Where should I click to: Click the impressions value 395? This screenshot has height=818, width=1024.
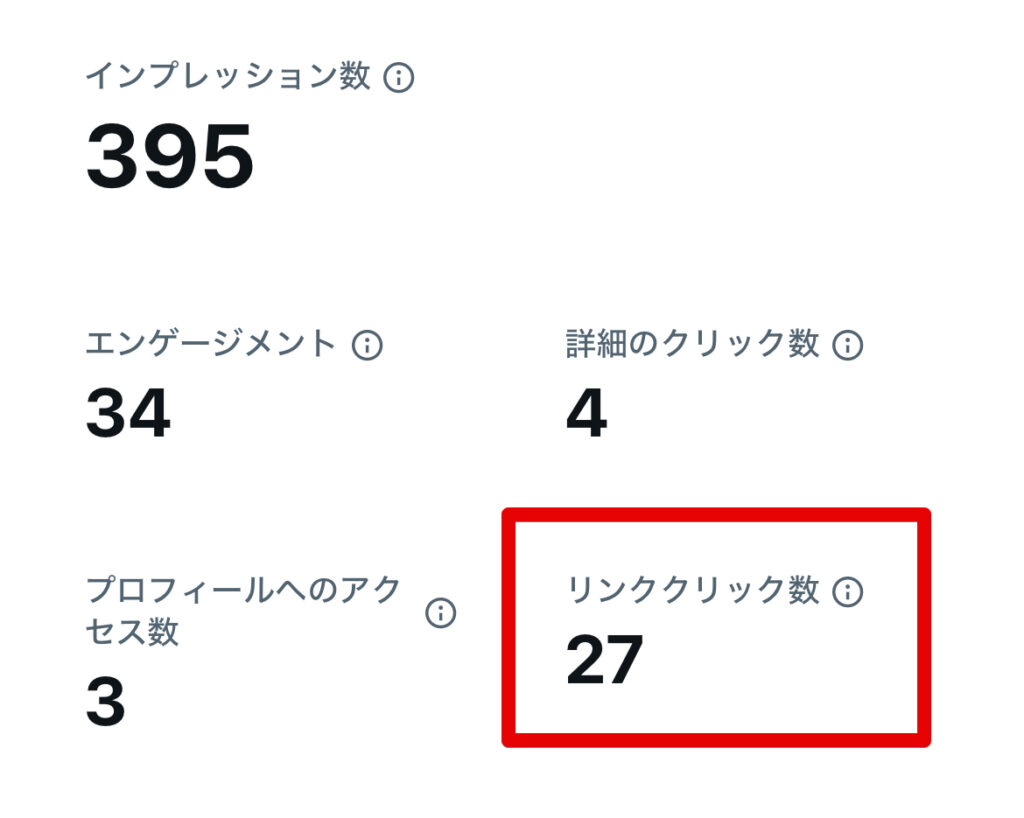(170, 158)
